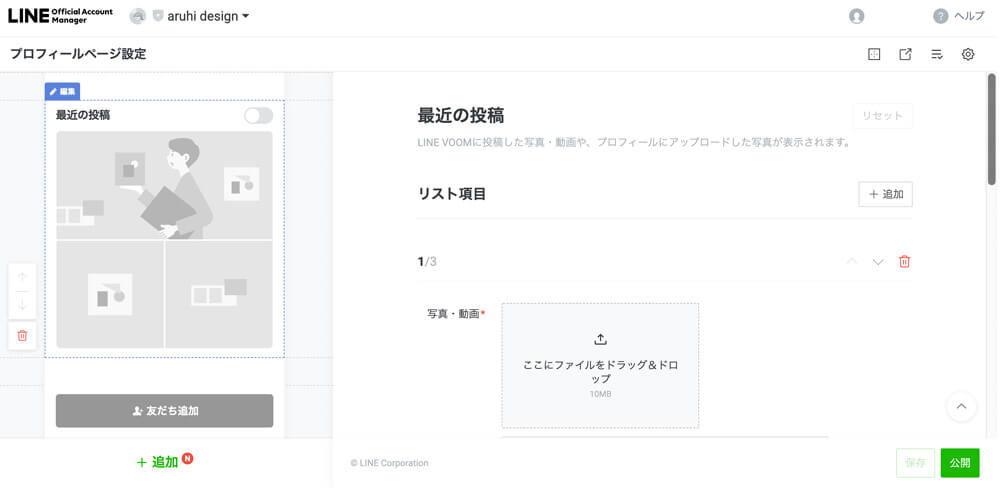Viewport: 1000px width, 493px height.
Task: Delete list item 1/3 with trash icon
Action: pyautogui.click(x=905, y=262)
